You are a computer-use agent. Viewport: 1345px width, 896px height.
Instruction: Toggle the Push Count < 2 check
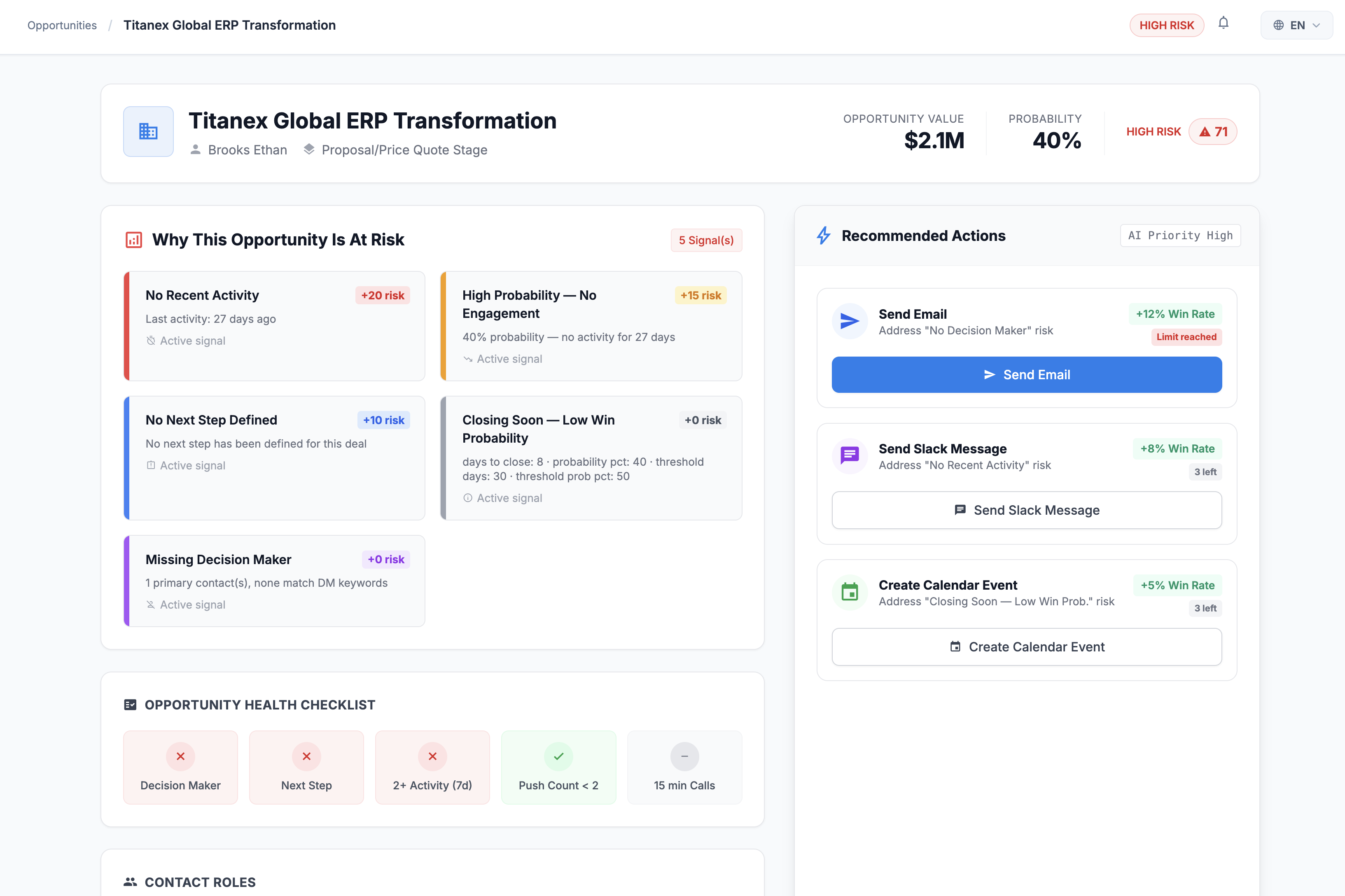point(558,768)
